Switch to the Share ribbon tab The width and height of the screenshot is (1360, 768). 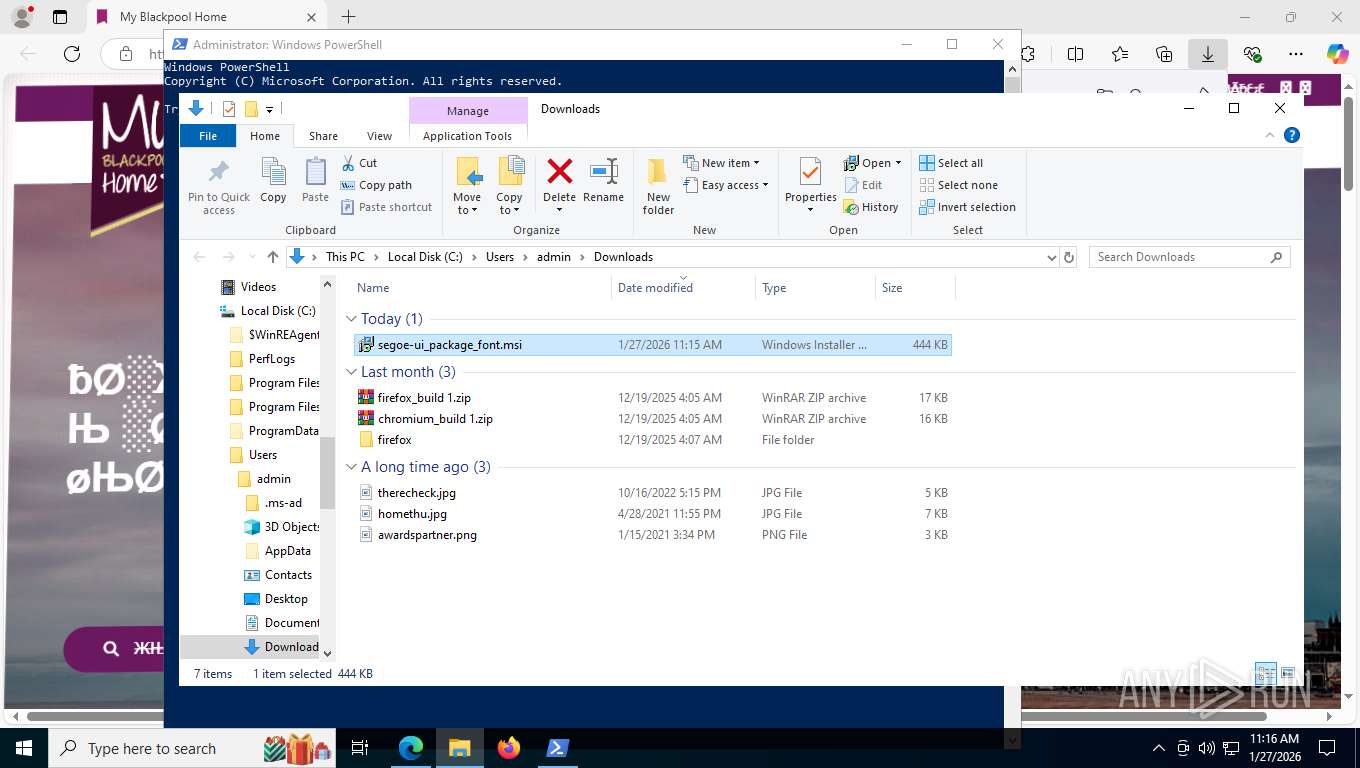click(323, 136)
